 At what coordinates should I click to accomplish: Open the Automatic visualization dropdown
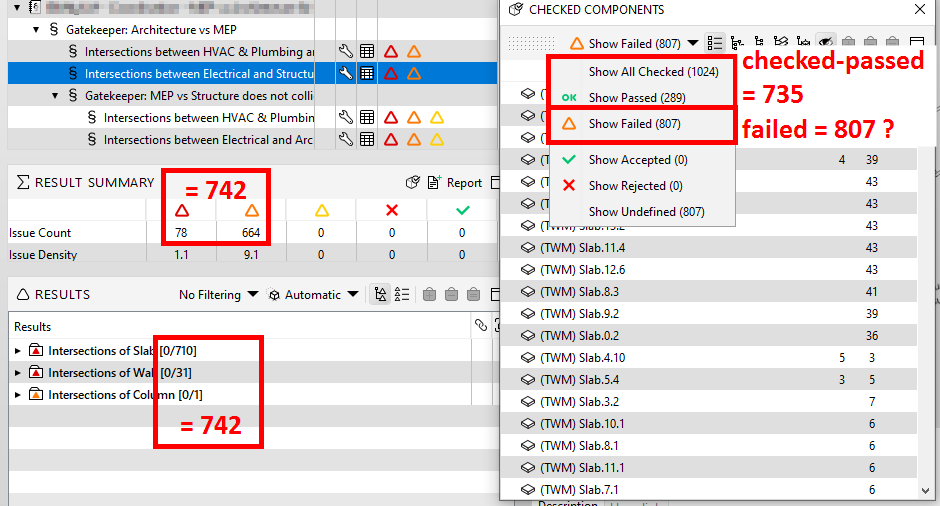click(x=313, y=295)
